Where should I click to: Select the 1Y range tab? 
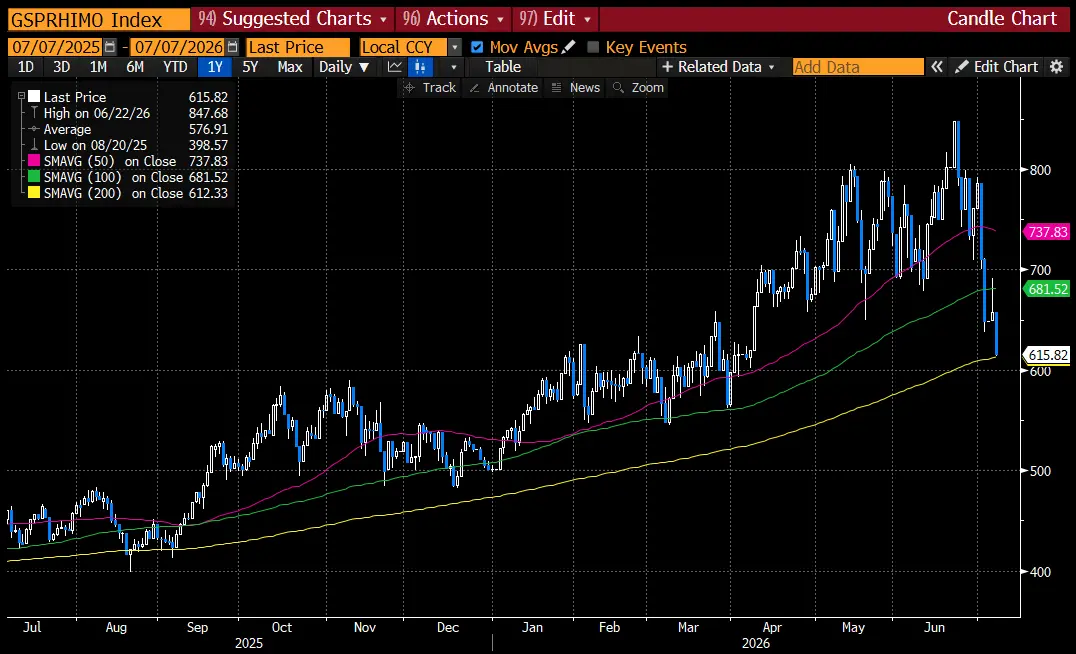pos(215,67)
